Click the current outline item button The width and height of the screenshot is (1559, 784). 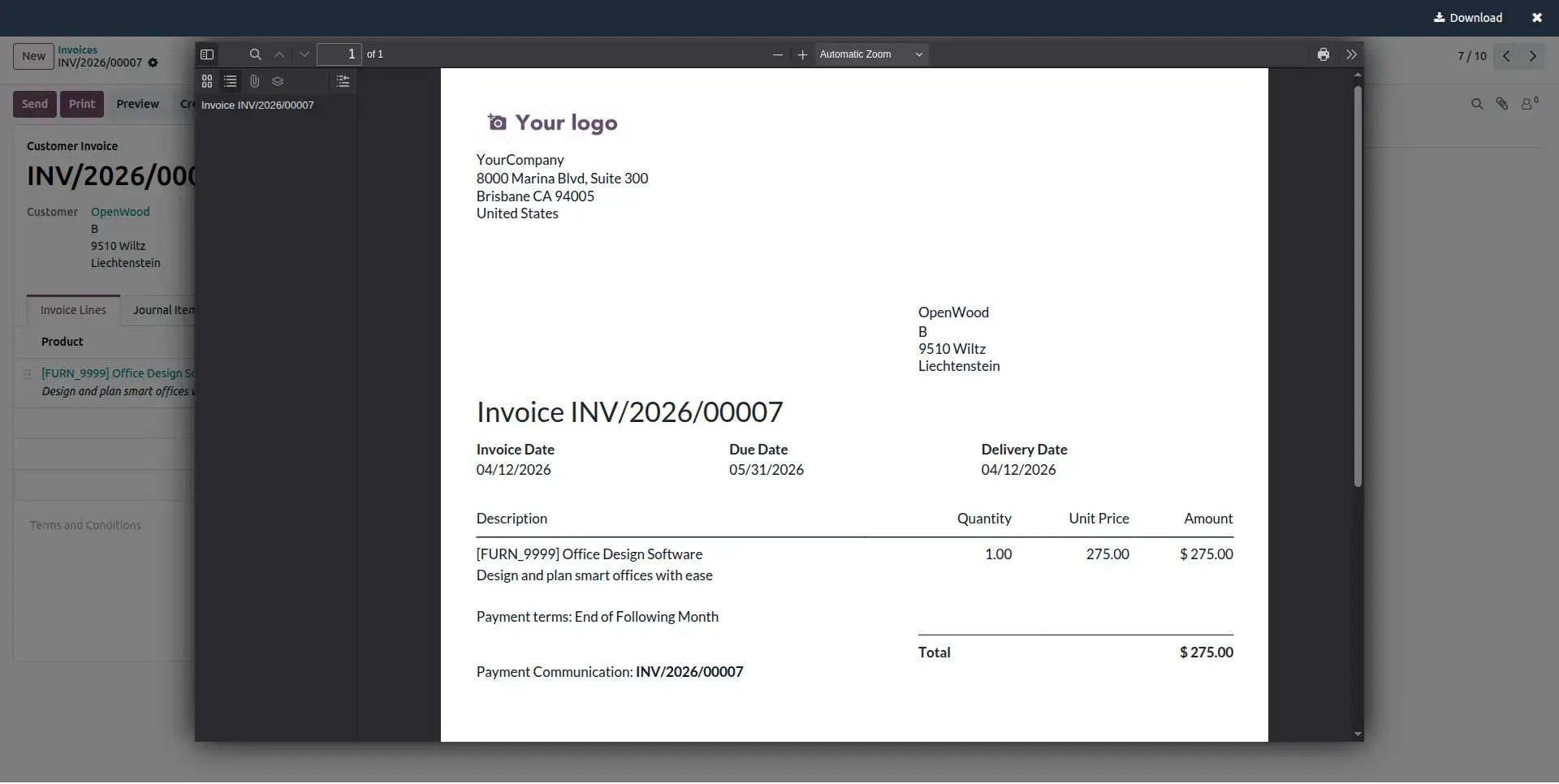click(343, 81)
